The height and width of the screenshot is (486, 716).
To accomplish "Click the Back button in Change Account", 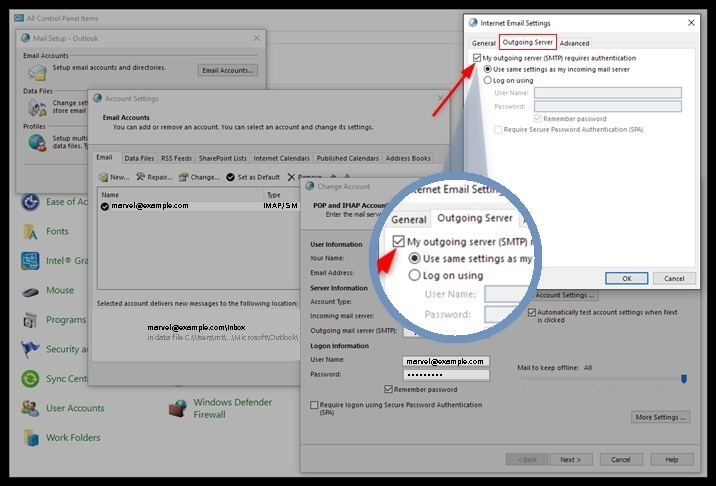I will 526,460.
